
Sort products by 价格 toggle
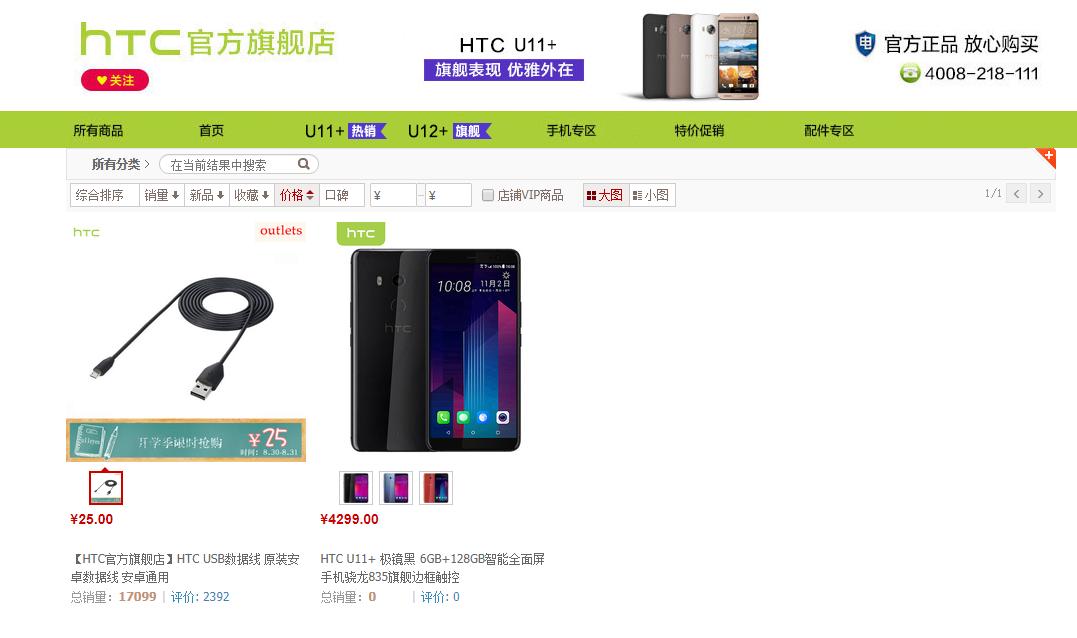[297, 195]
